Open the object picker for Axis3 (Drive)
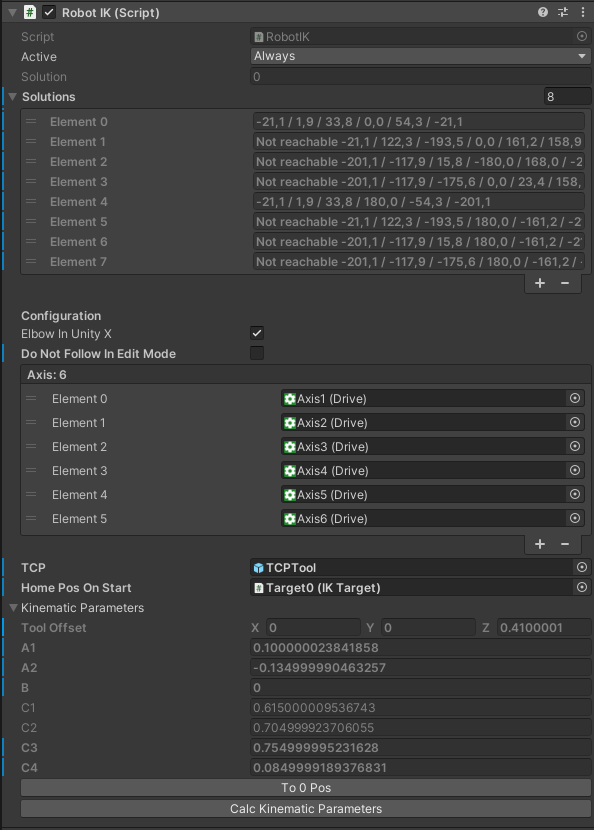 (x=574, y=446)
